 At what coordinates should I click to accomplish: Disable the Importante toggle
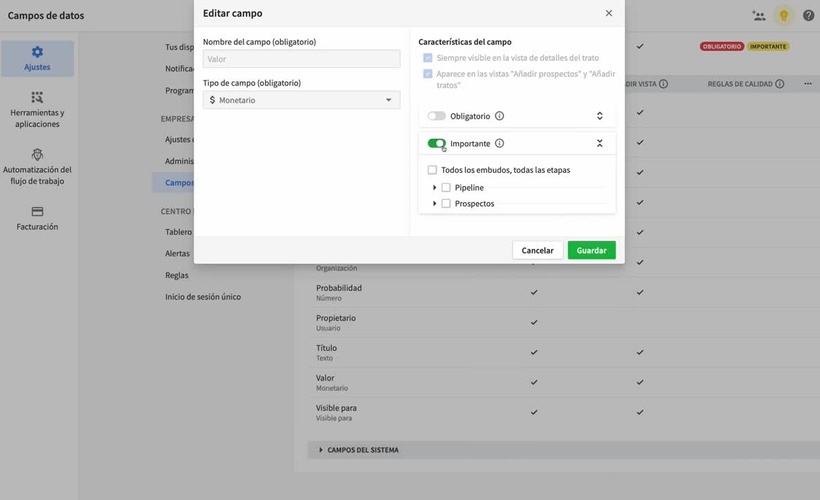436,144
